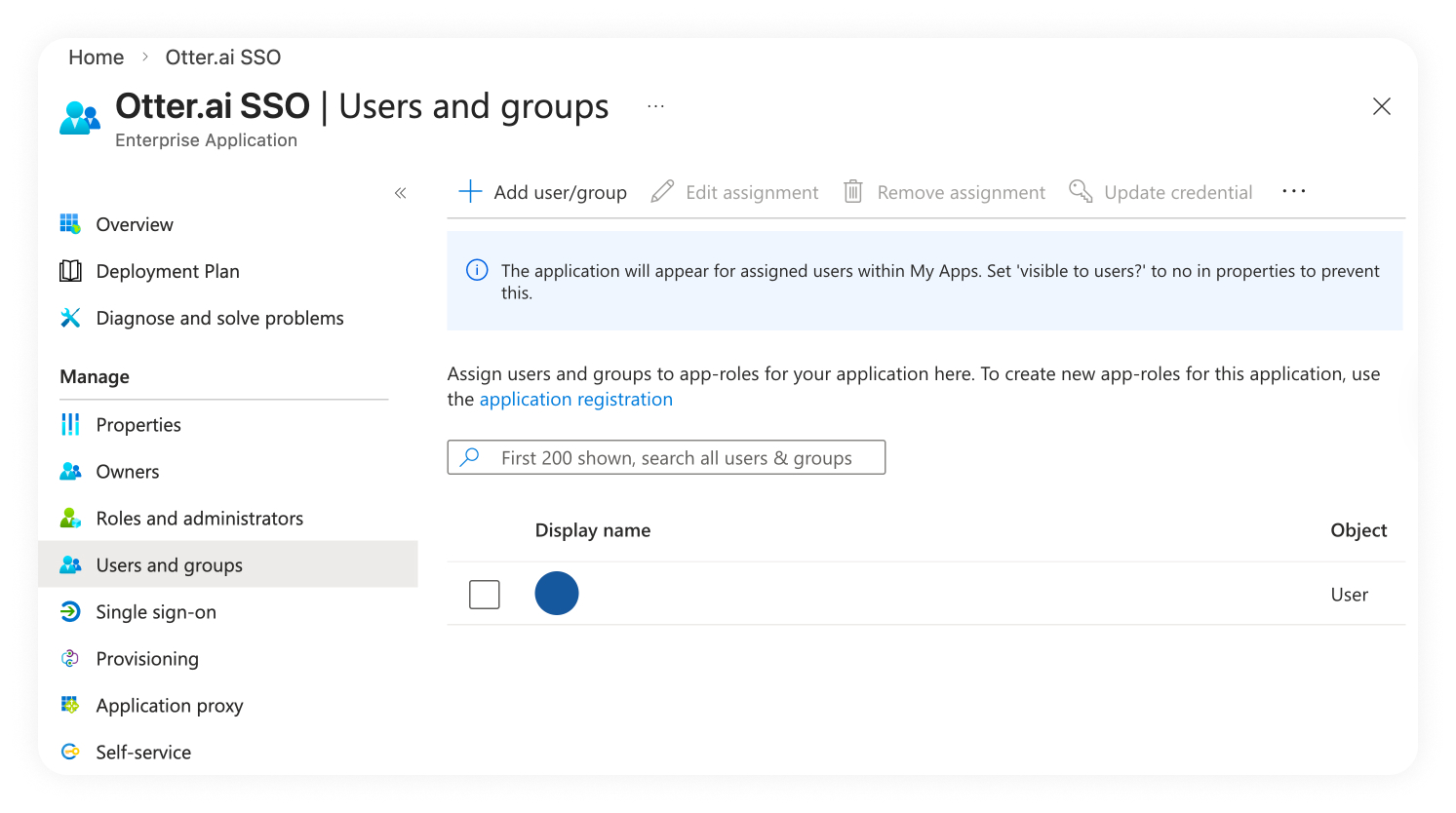Close the Users and groups blade

[x=1381, y=106]
